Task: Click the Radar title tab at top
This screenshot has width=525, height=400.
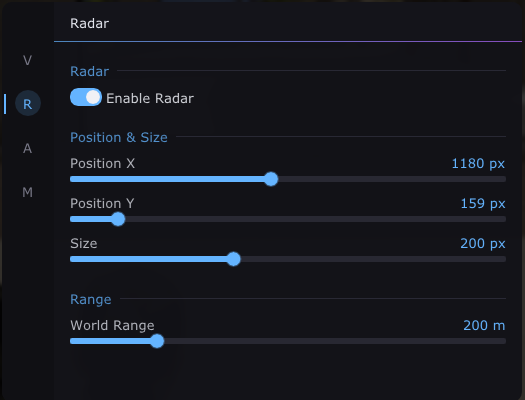Action: tap(89, 23)
